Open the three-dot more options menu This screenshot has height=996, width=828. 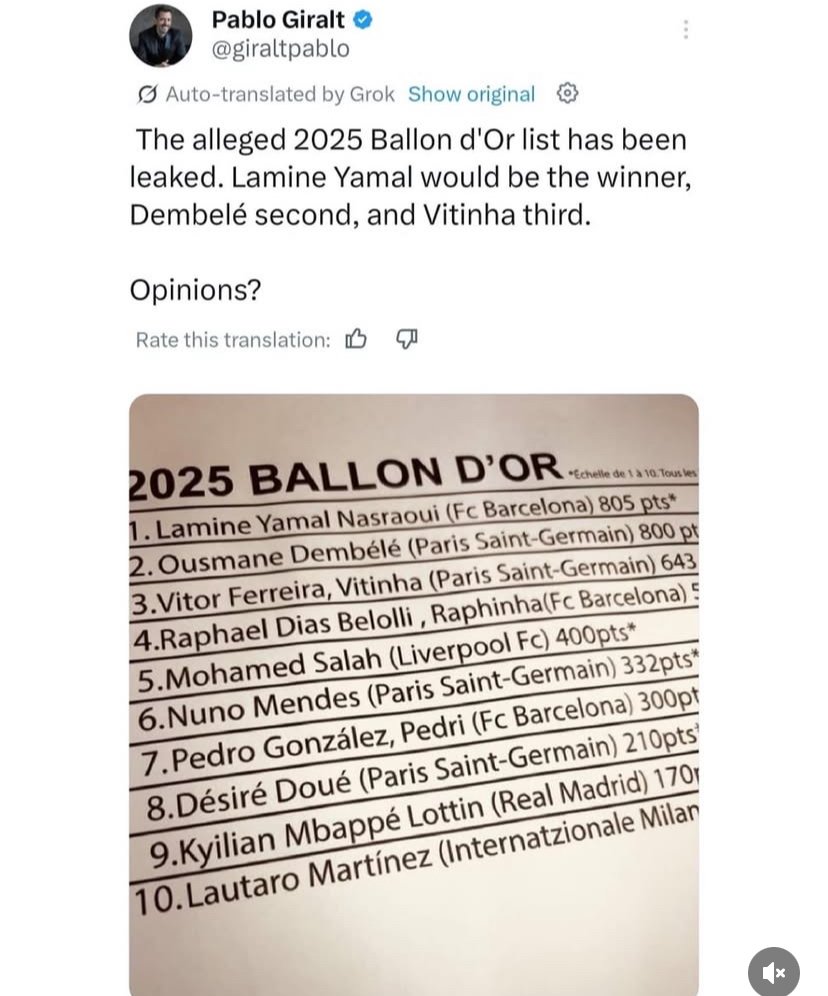coord(685,30)
